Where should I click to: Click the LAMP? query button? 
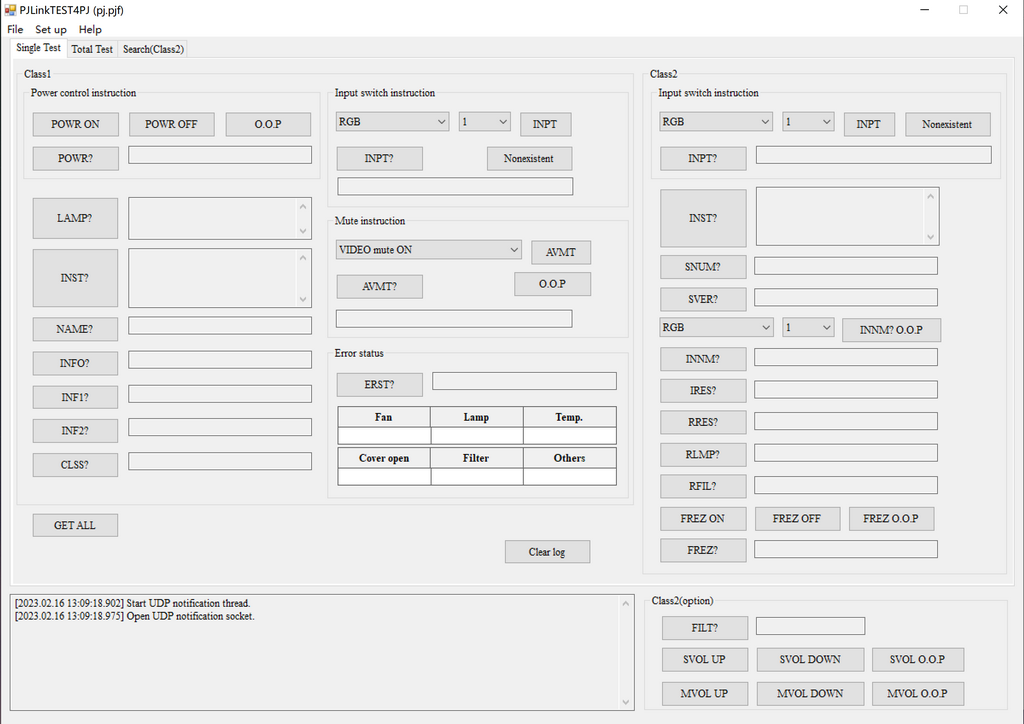point(75,218)
